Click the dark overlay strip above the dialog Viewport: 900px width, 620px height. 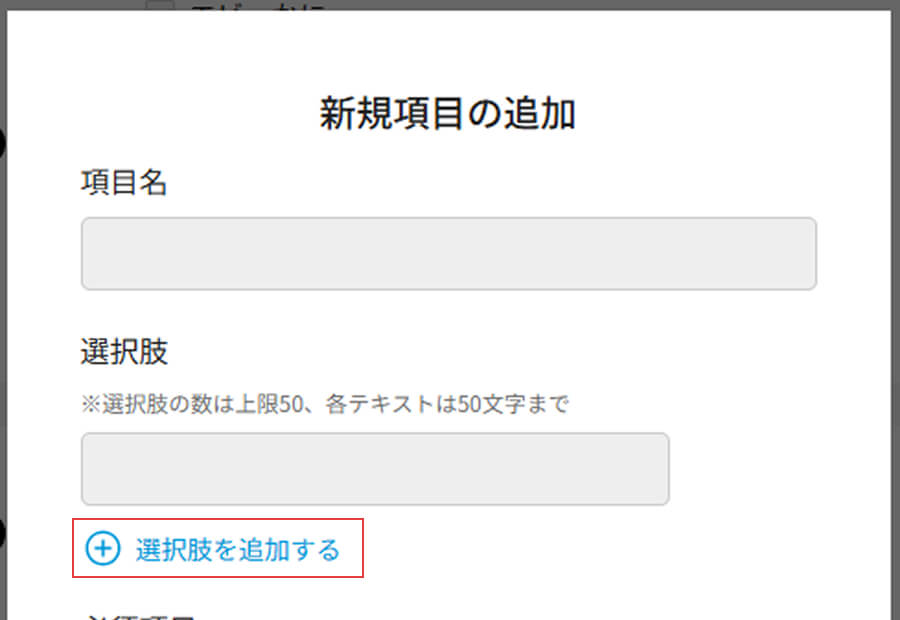[x=517, y=5]
